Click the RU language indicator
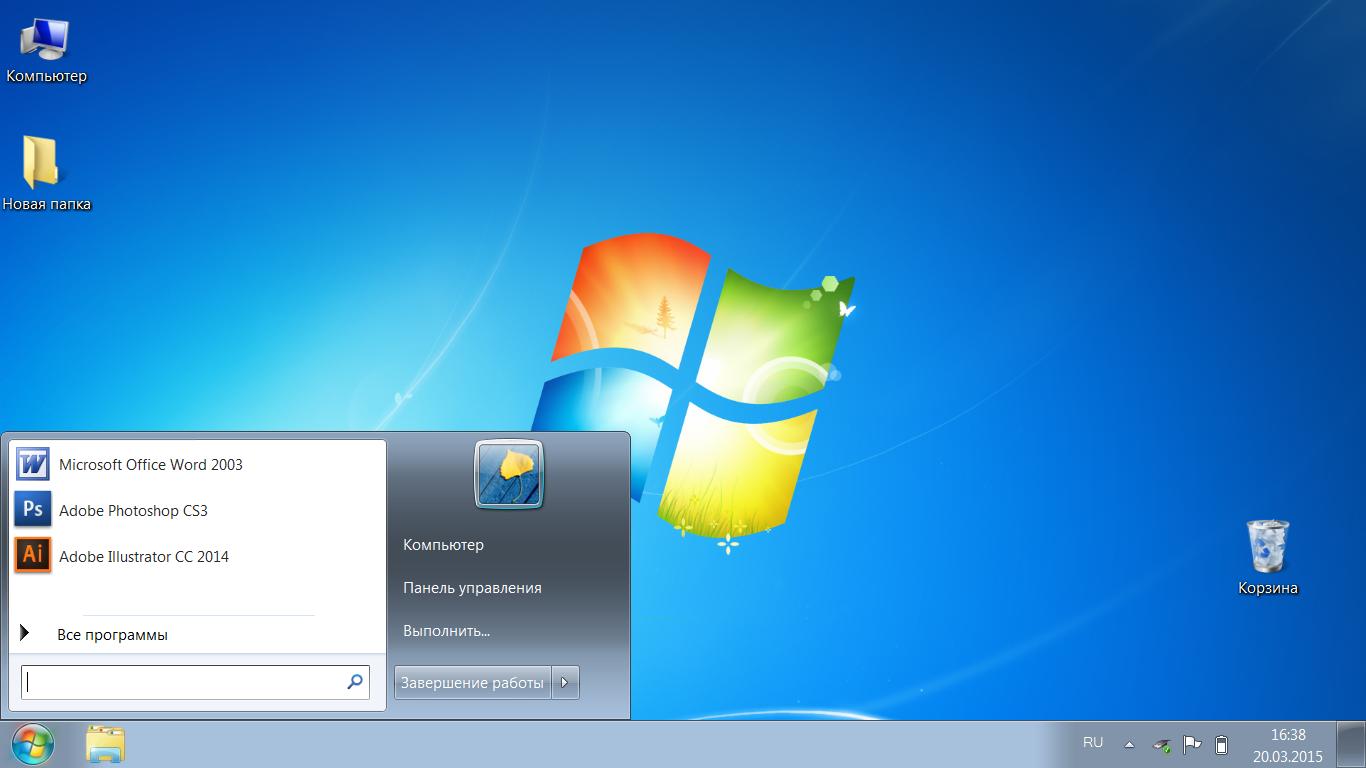The width and height of the screenshot is (1366, 768). (1093, 743)
